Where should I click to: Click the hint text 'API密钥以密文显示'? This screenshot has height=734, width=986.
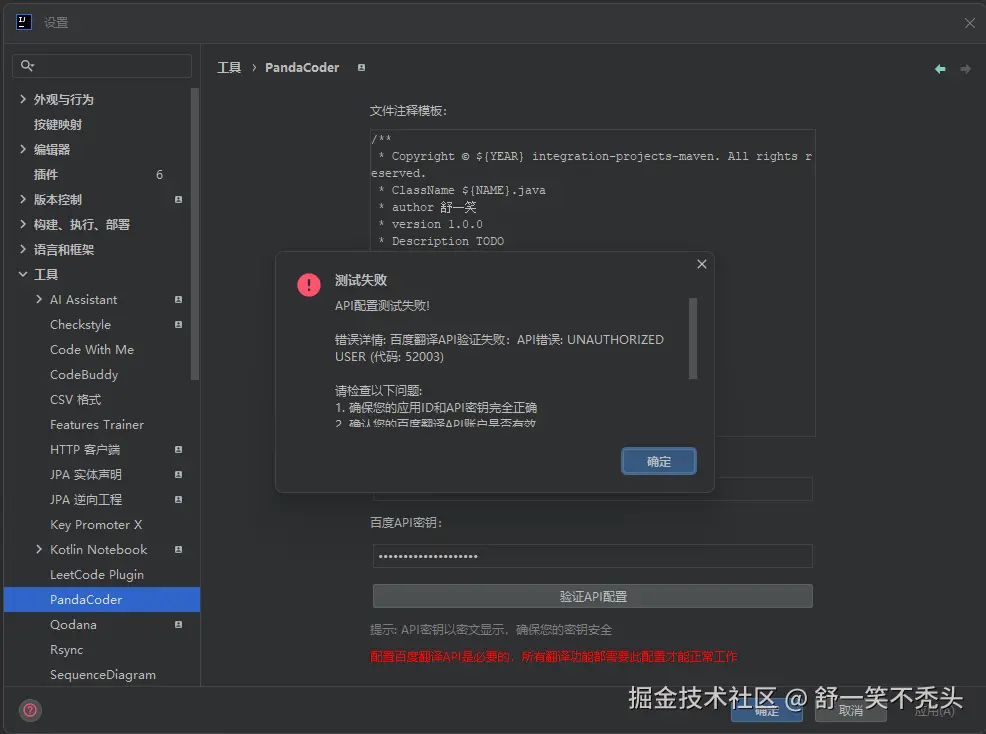[x=455, y=630]
